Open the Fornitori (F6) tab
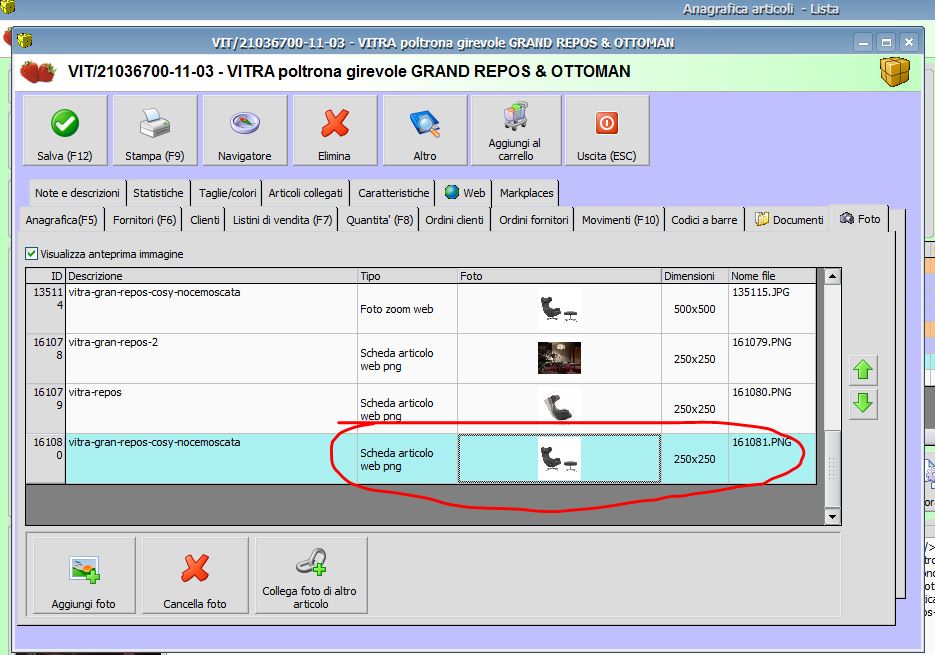 144,220
